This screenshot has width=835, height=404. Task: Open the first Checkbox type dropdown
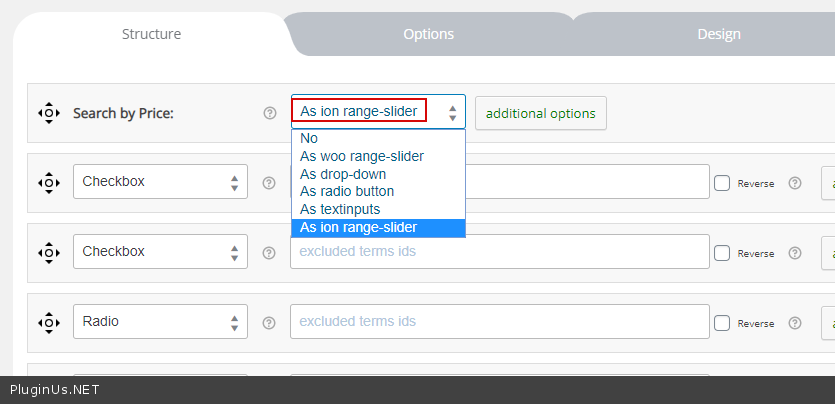click(x=160, y=182)
